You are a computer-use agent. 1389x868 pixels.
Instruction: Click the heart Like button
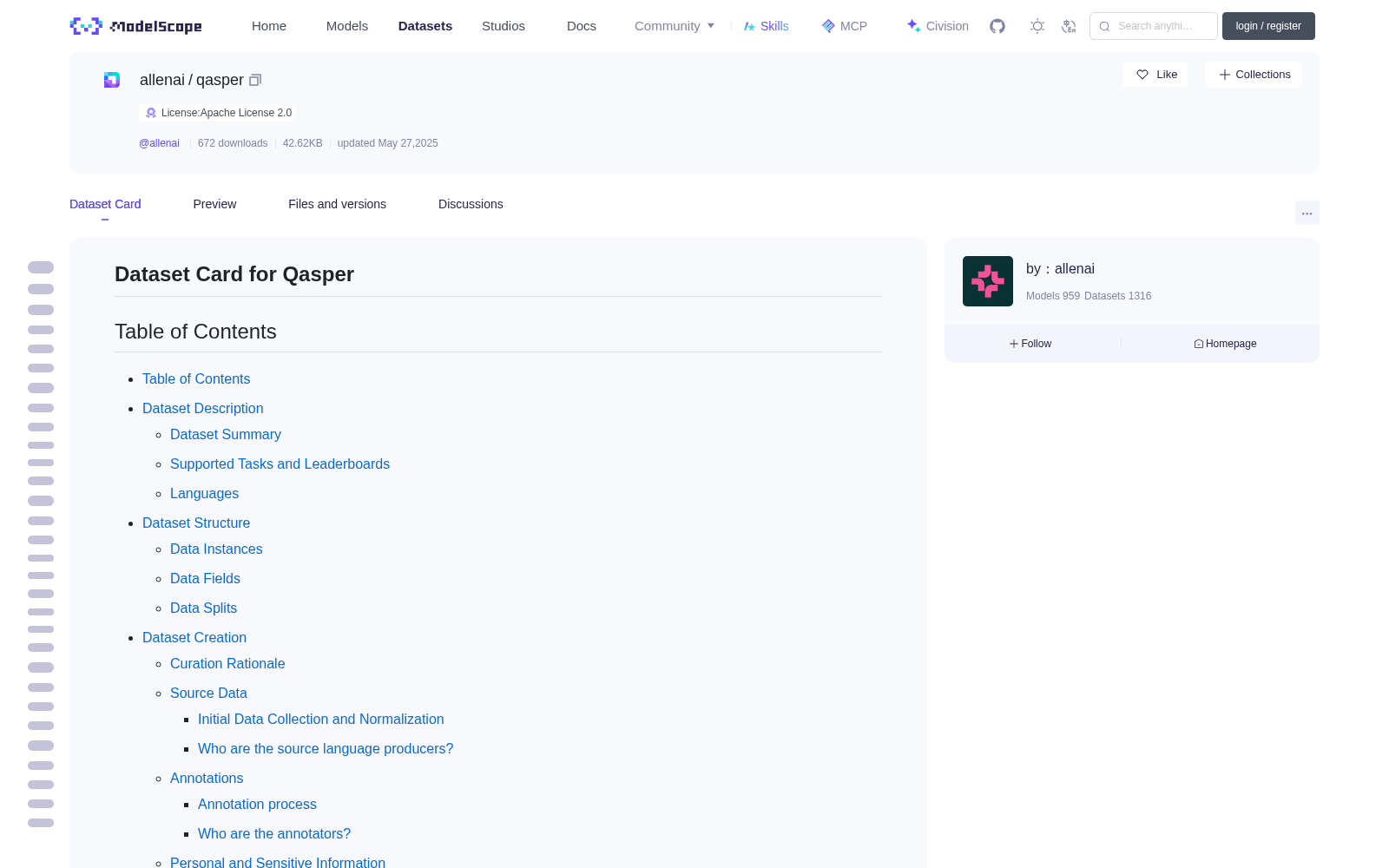[1155, 75]
